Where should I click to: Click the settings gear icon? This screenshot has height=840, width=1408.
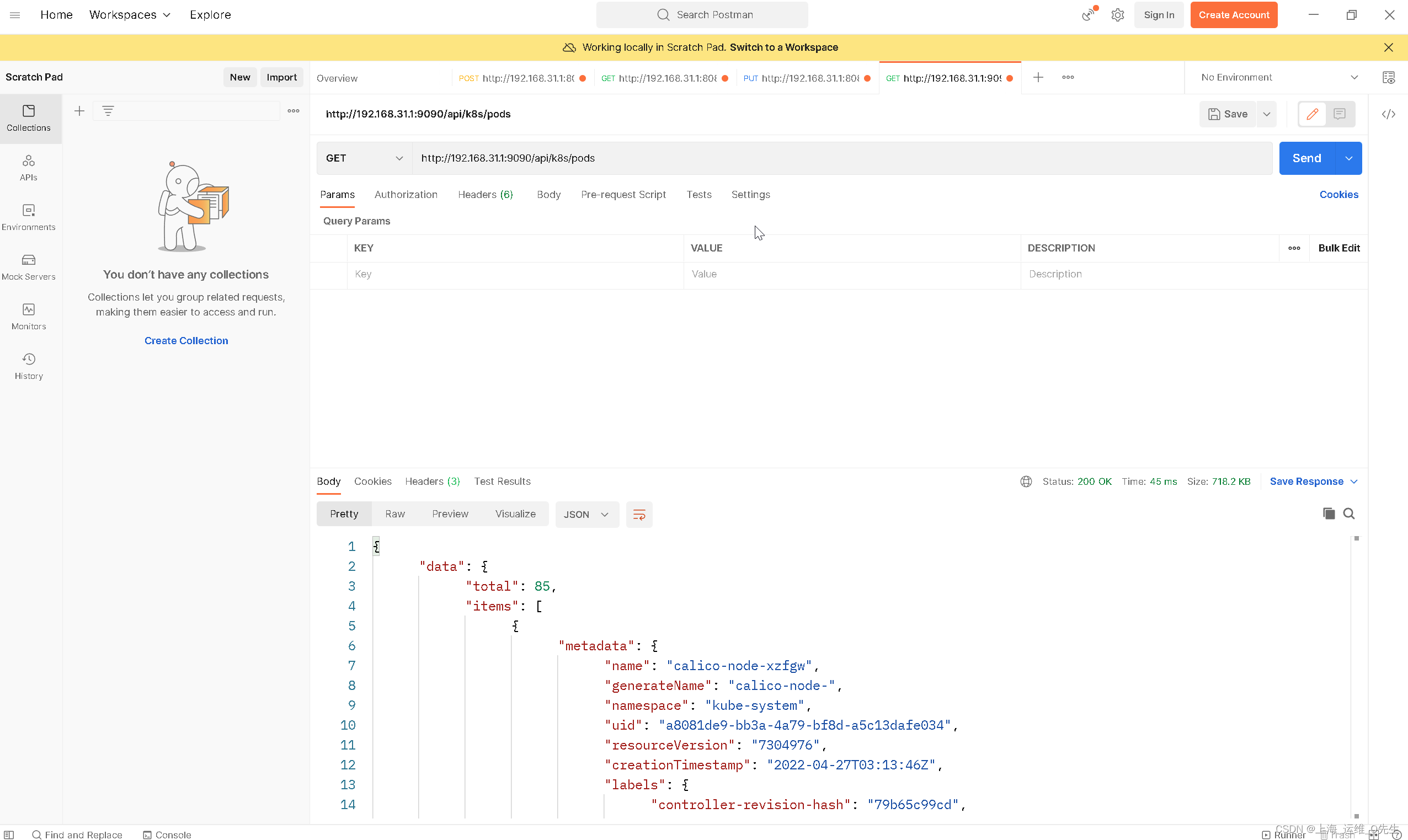pos(1118,14)
